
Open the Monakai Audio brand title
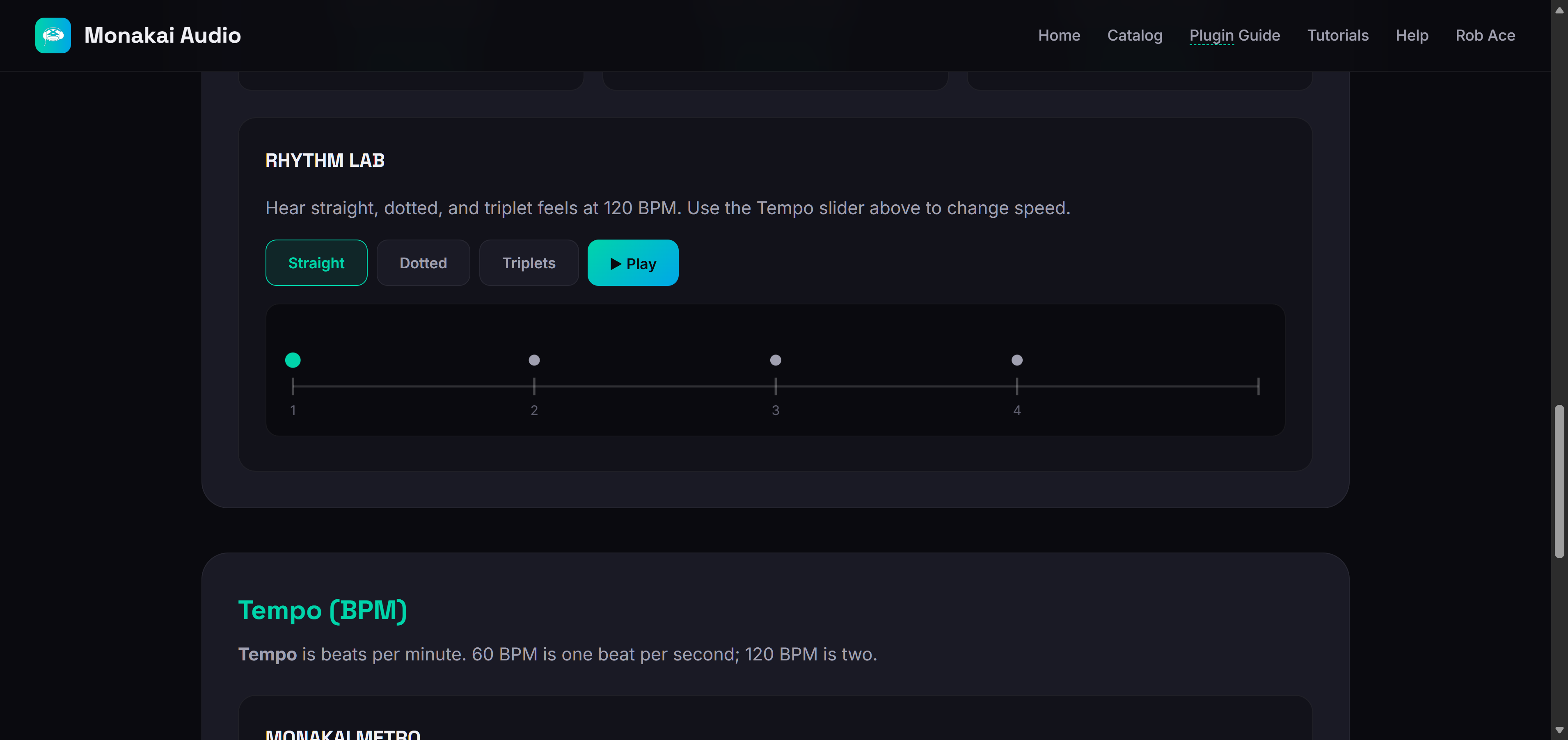coord(163,35)
